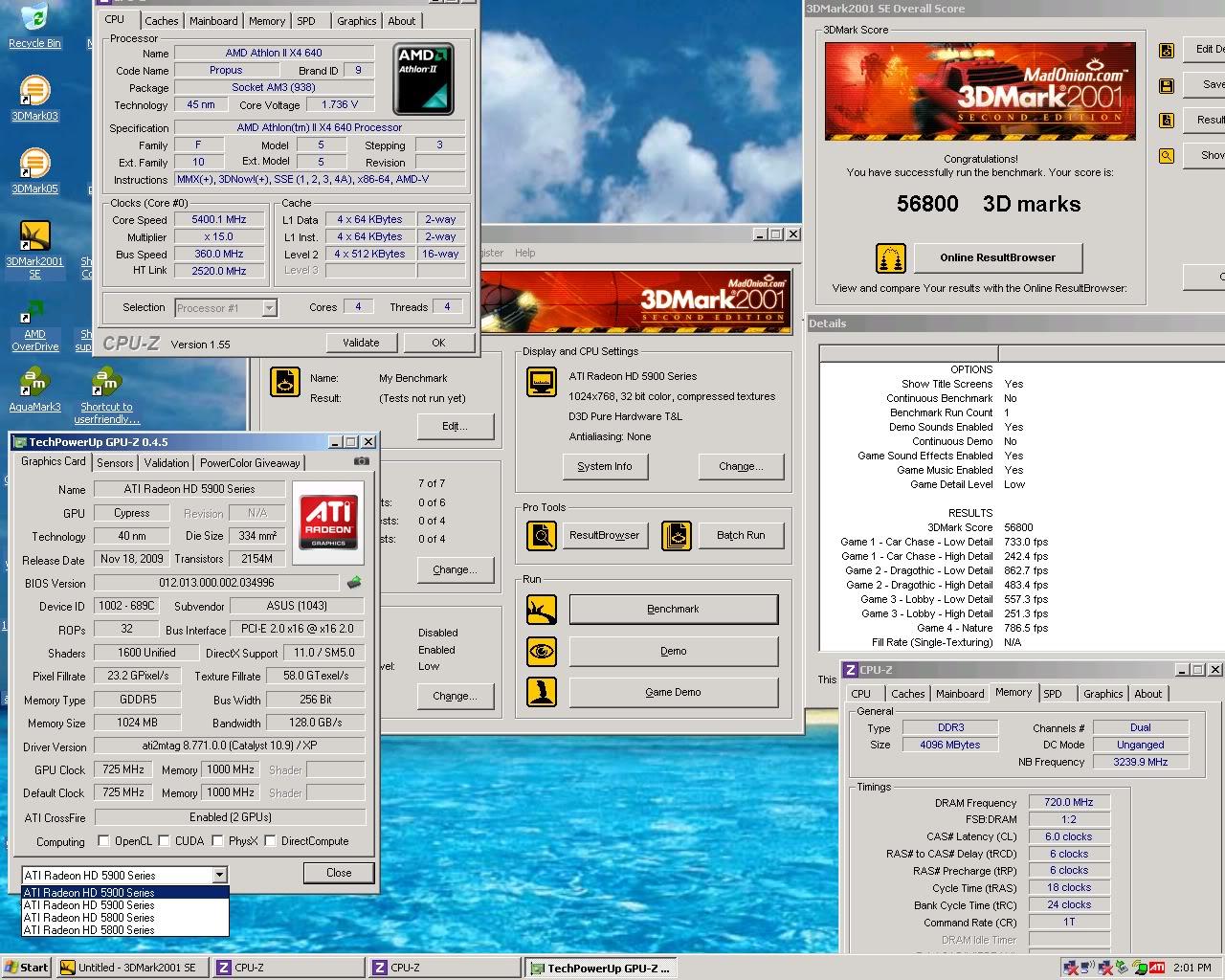This screenshot has width=1225, height=980.
Task: Toggle the DirectCompute checkbox in GPU-Z
Action: (x=271, y=841)
